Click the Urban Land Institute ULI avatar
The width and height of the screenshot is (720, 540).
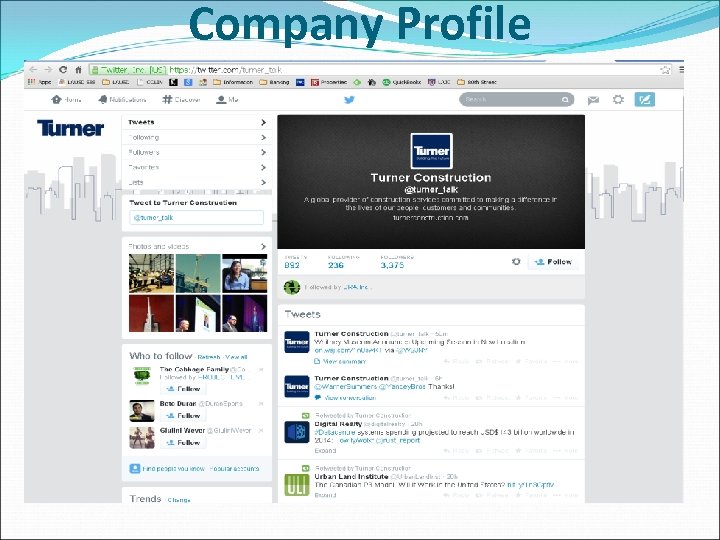point(297,485)
